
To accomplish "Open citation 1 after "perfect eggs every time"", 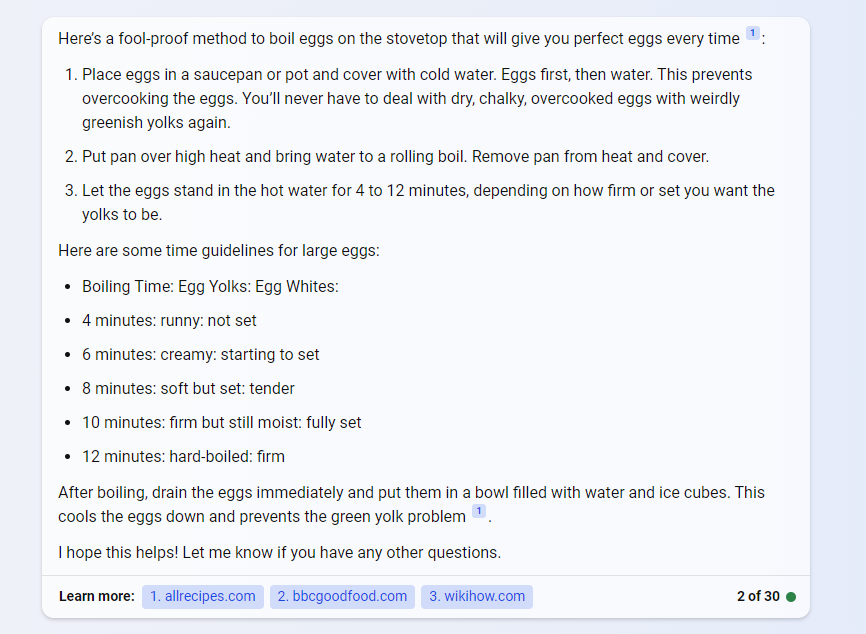I will [x=752, y=34].
